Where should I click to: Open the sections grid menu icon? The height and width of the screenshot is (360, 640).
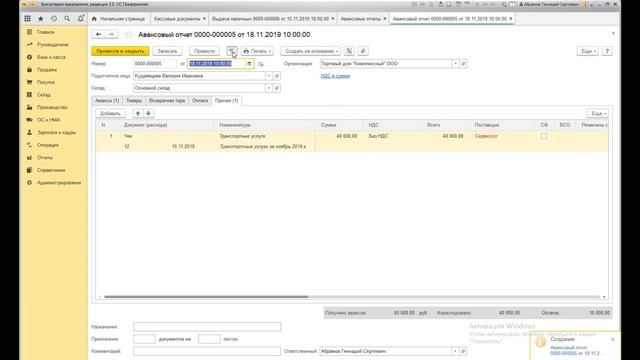pyautogui.click(x=27, y=19)
